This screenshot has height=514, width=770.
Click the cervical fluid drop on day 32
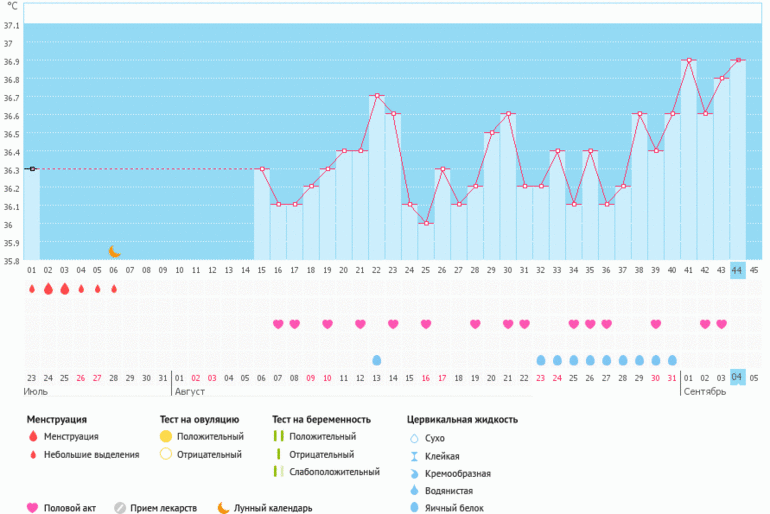coord(541,360)
